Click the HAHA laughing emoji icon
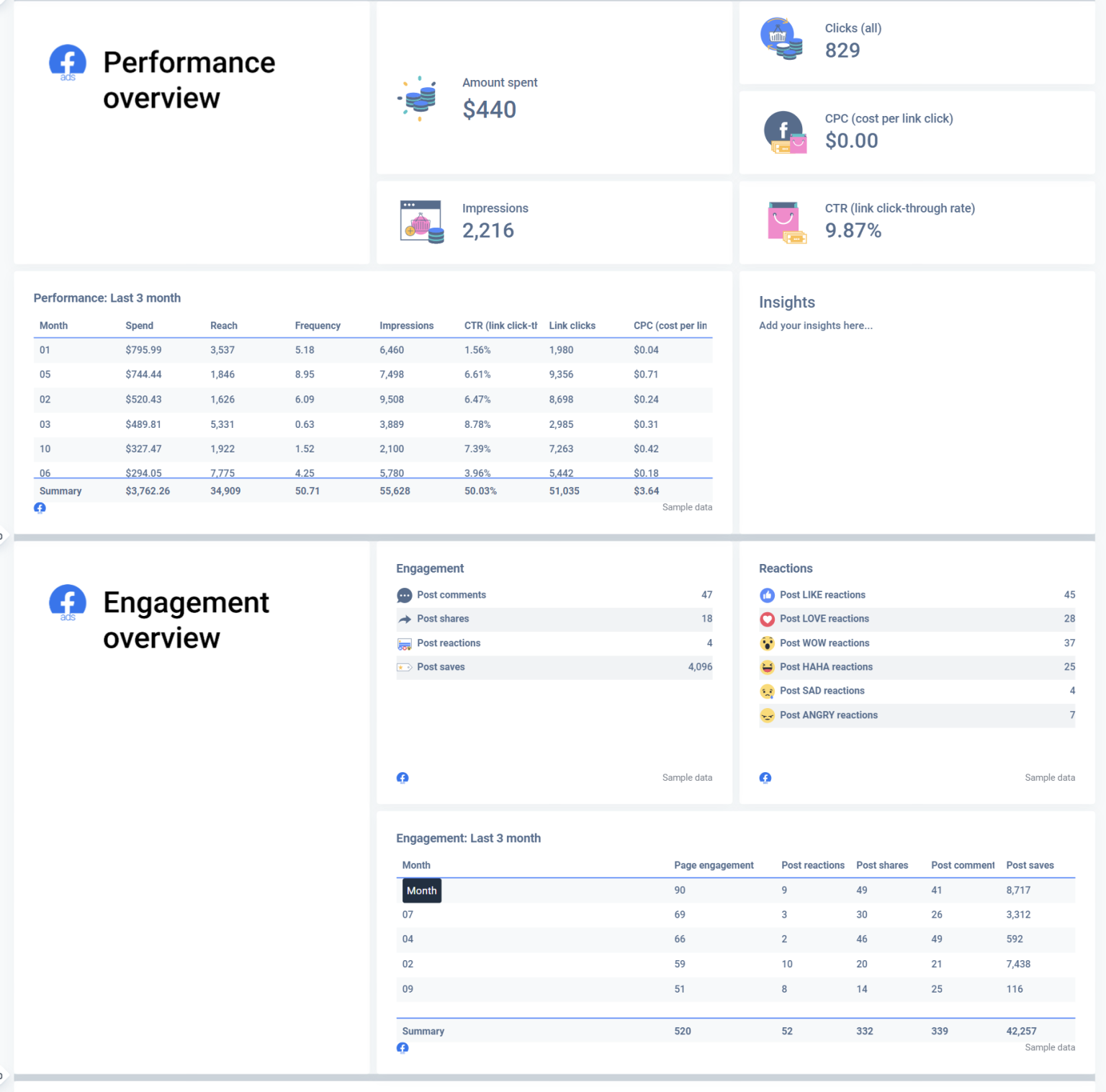The height and width of the screenshot is (1092, 1106). [x=767, y=667]
